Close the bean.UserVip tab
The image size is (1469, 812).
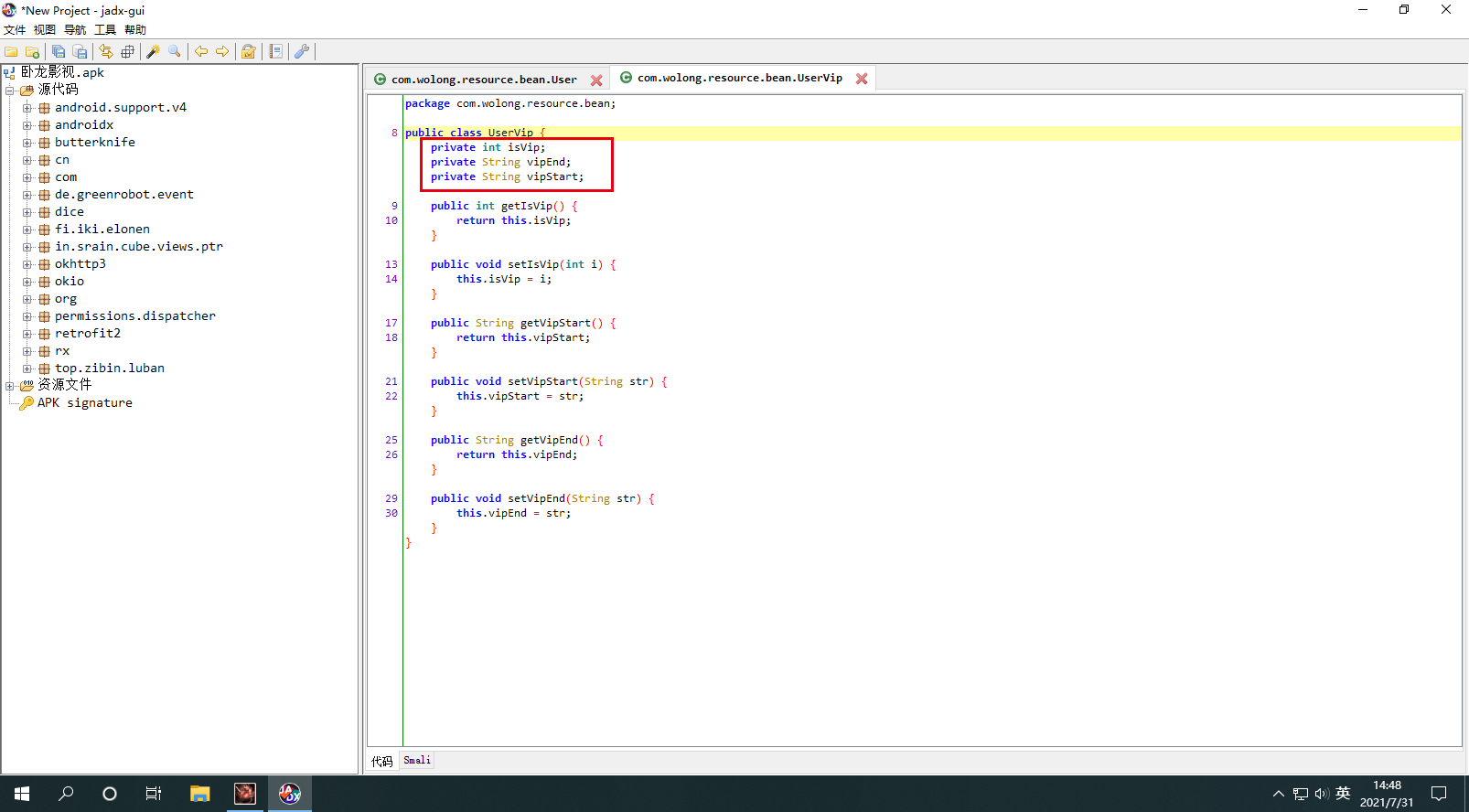click(x=862, y=79)
